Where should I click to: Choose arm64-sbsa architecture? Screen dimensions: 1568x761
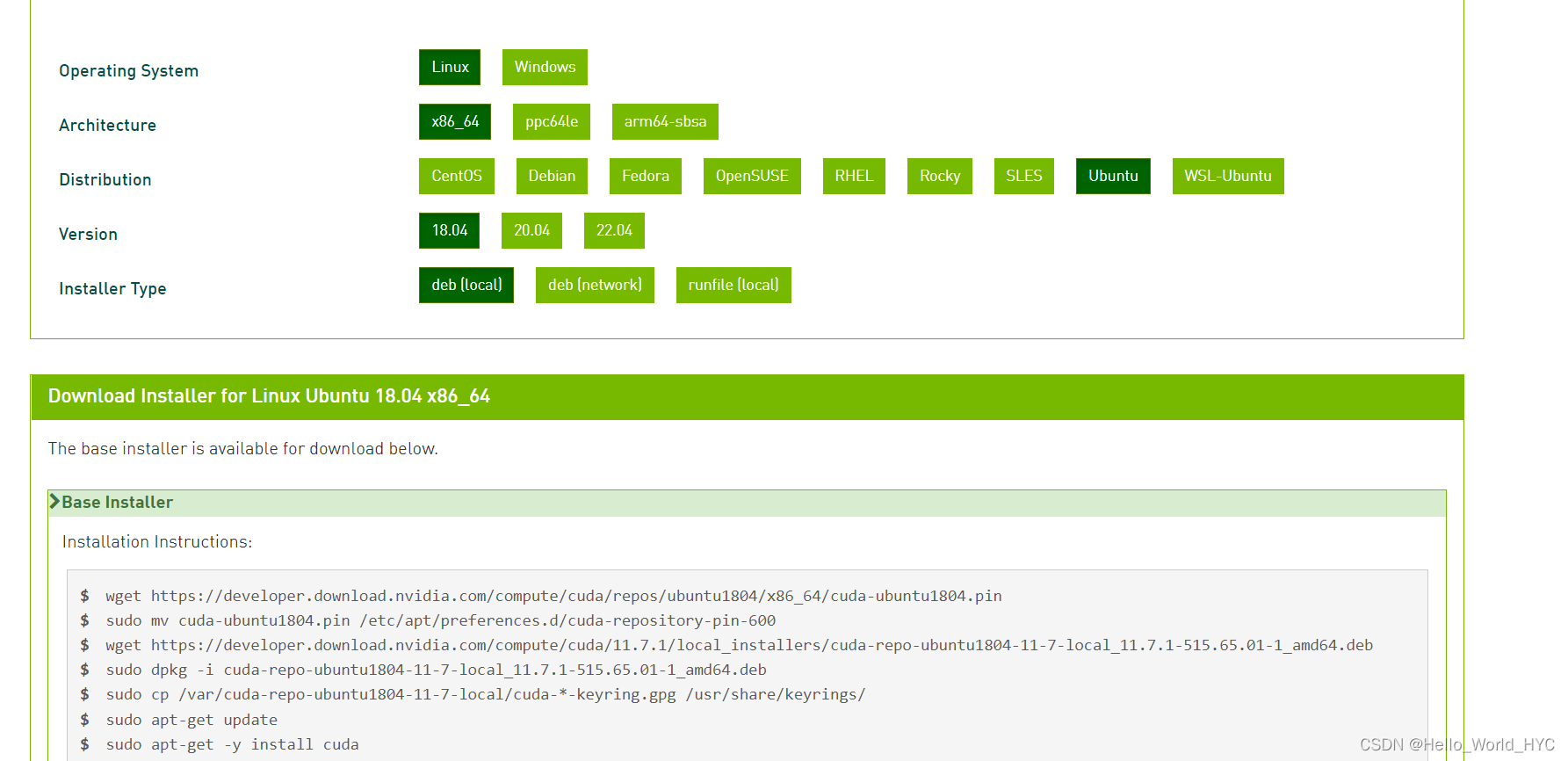pos(665,121)
